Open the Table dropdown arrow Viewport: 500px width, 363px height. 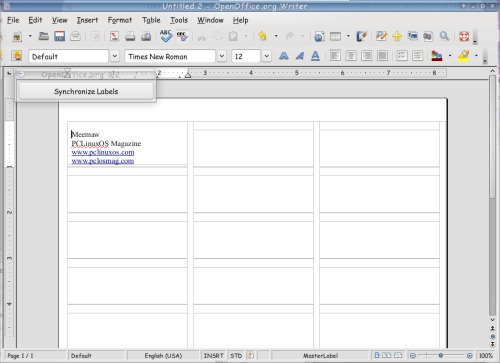tap(348, 36)
